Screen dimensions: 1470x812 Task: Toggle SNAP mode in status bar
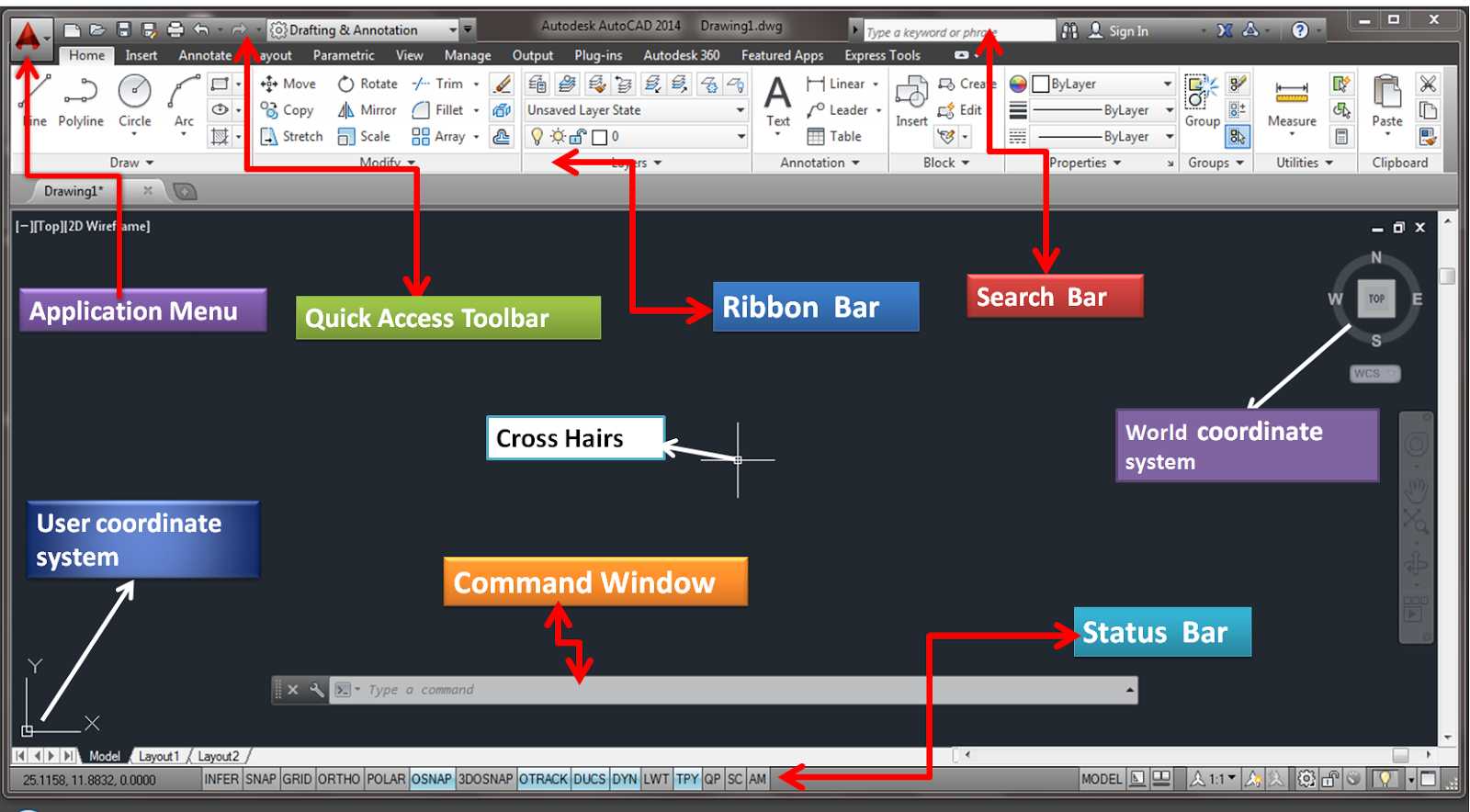pos(260,779)
